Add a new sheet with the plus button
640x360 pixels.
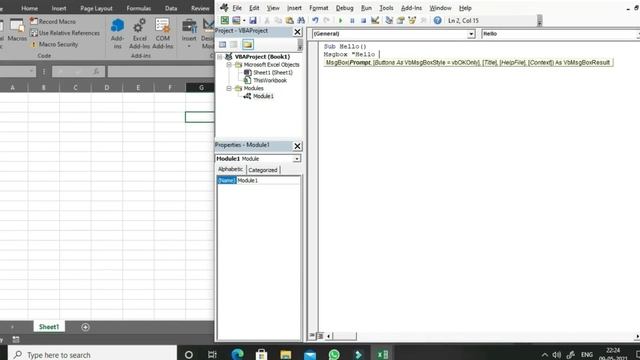coord(85,327)
